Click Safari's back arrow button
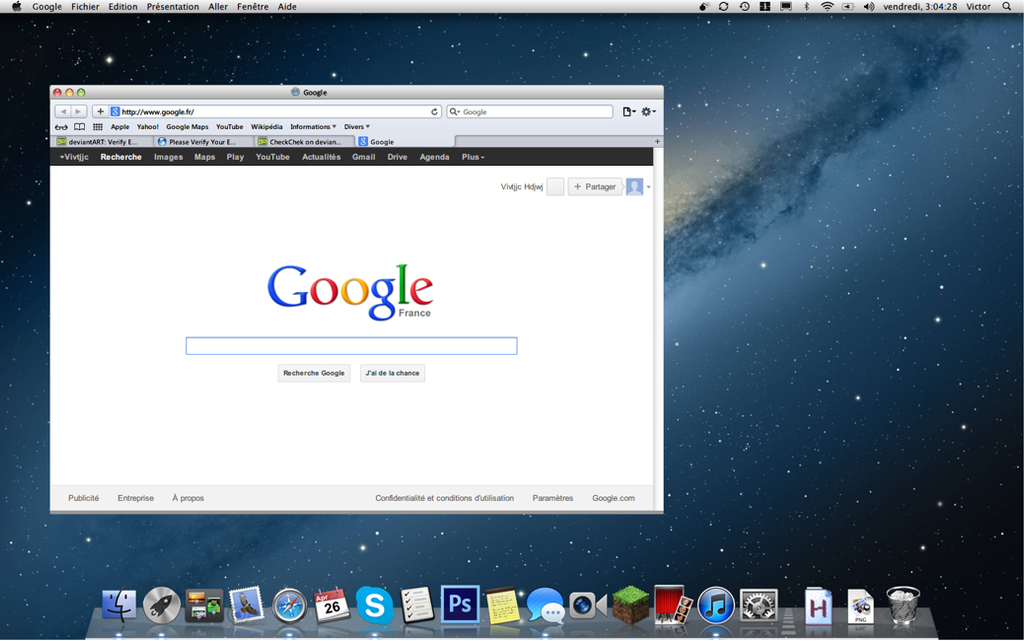The image size is (1024, 641). tap(63, 112)
